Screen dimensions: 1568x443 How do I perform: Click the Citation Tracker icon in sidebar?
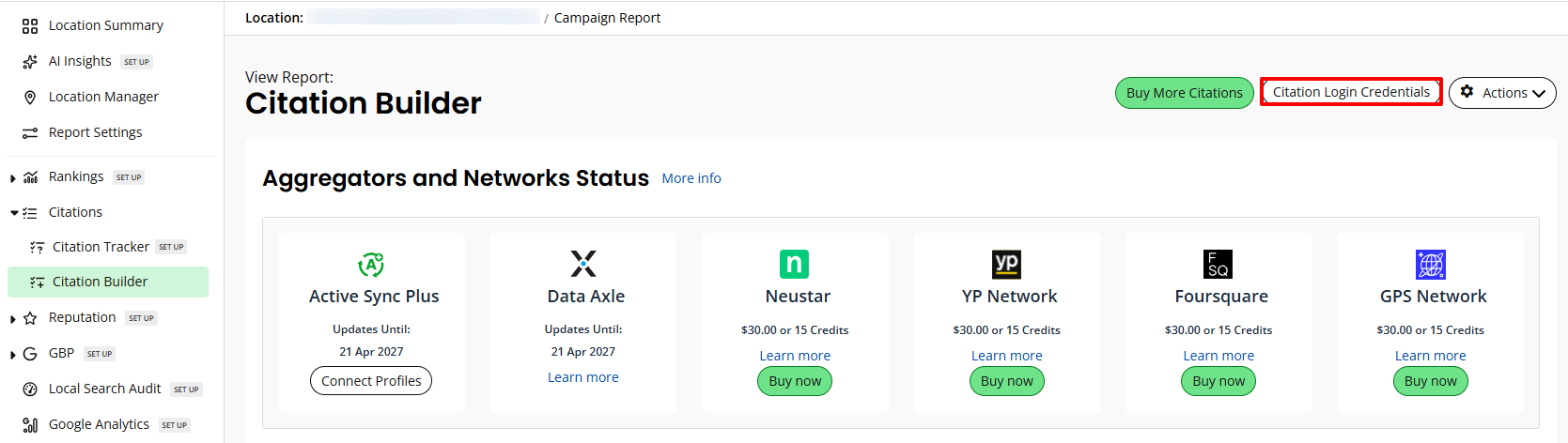(37, 248)
